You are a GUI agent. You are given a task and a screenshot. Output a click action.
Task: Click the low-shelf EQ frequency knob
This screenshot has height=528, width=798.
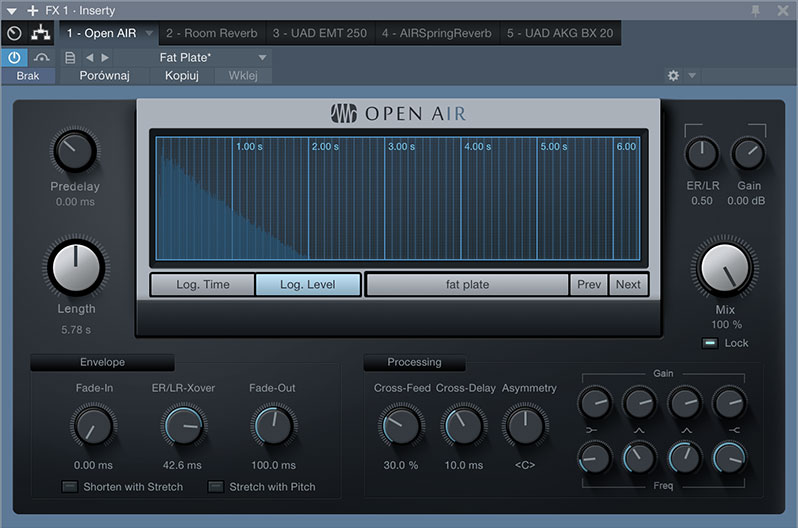(x=594, y=458)
